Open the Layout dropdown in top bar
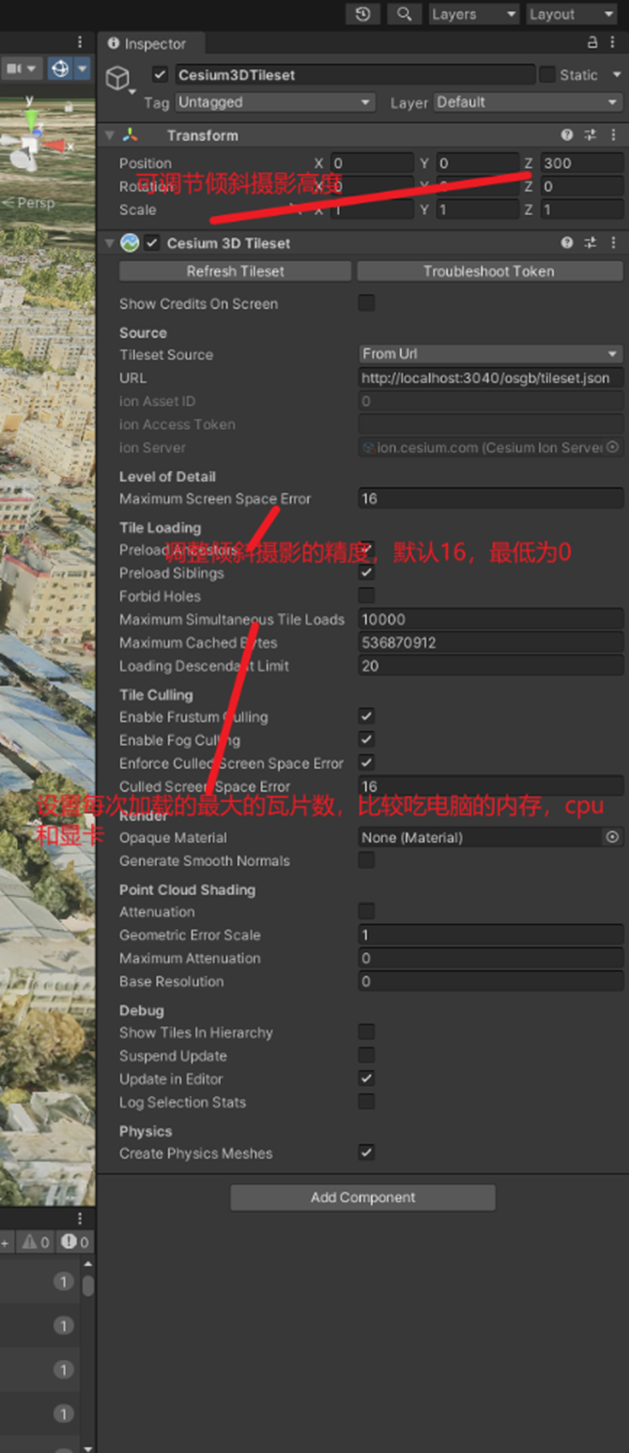Viewport: 629px width, 1453px height. pos(571,14)
